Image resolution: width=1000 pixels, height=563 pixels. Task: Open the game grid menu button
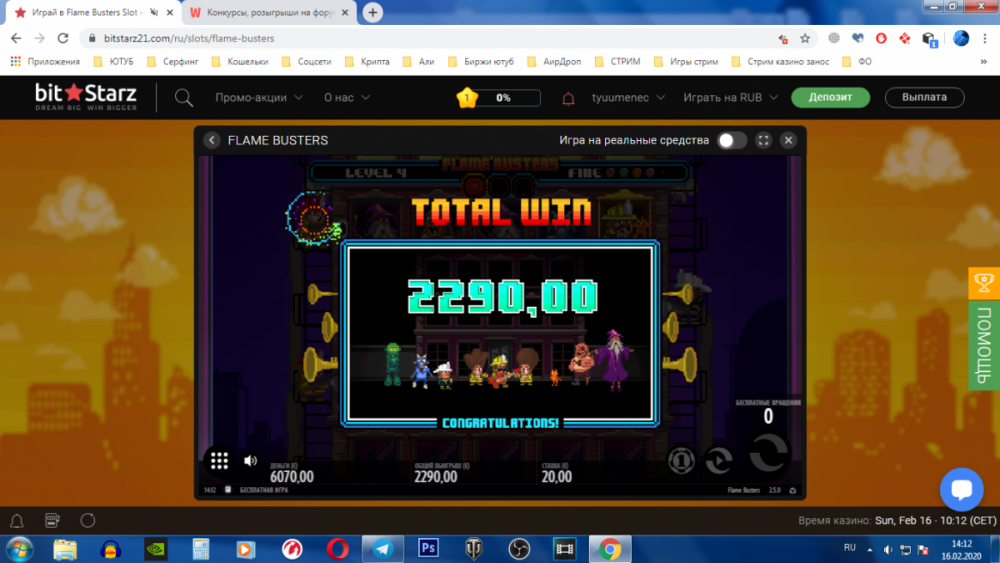click(x=220, y=461)
